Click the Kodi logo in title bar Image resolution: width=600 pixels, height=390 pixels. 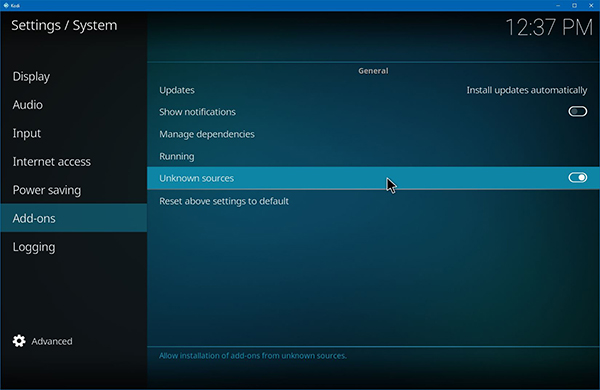pyautogui.click(x=6, y=5)
